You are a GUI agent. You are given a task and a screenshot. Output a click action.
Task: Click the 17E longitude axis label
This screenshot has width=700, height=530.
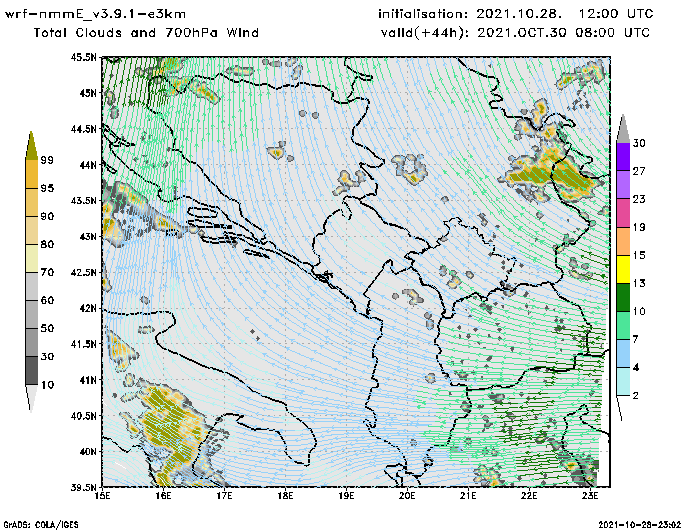point(225,496)
